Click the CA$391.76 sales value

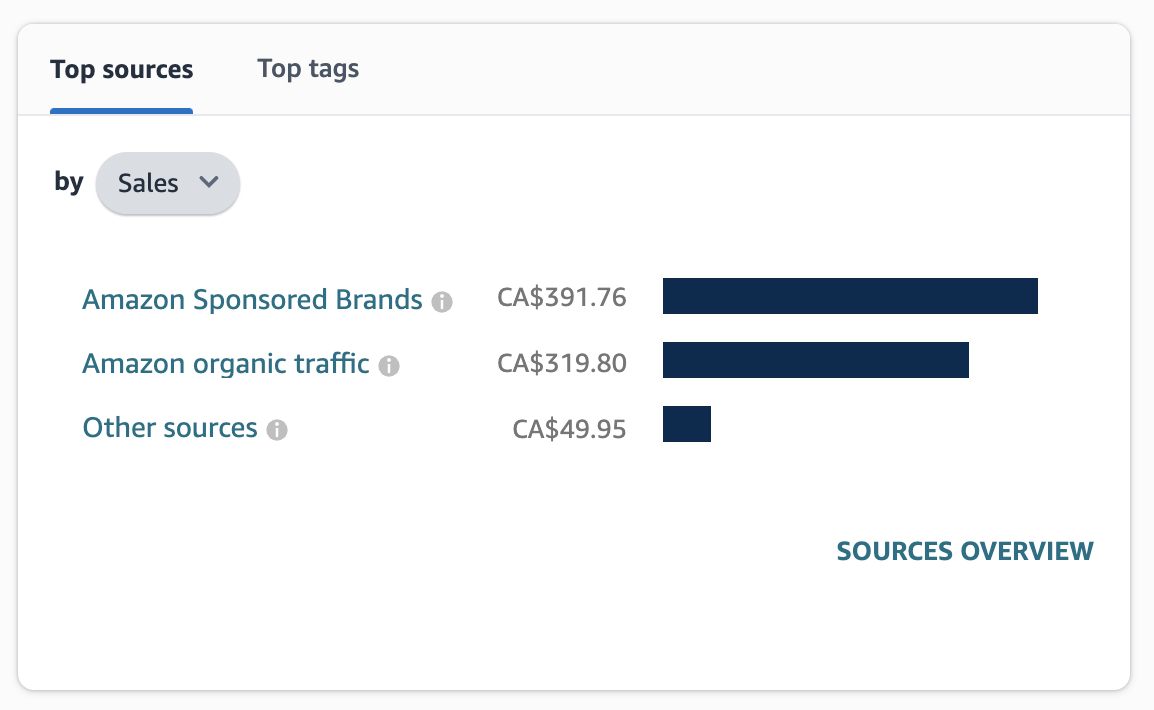561,298
